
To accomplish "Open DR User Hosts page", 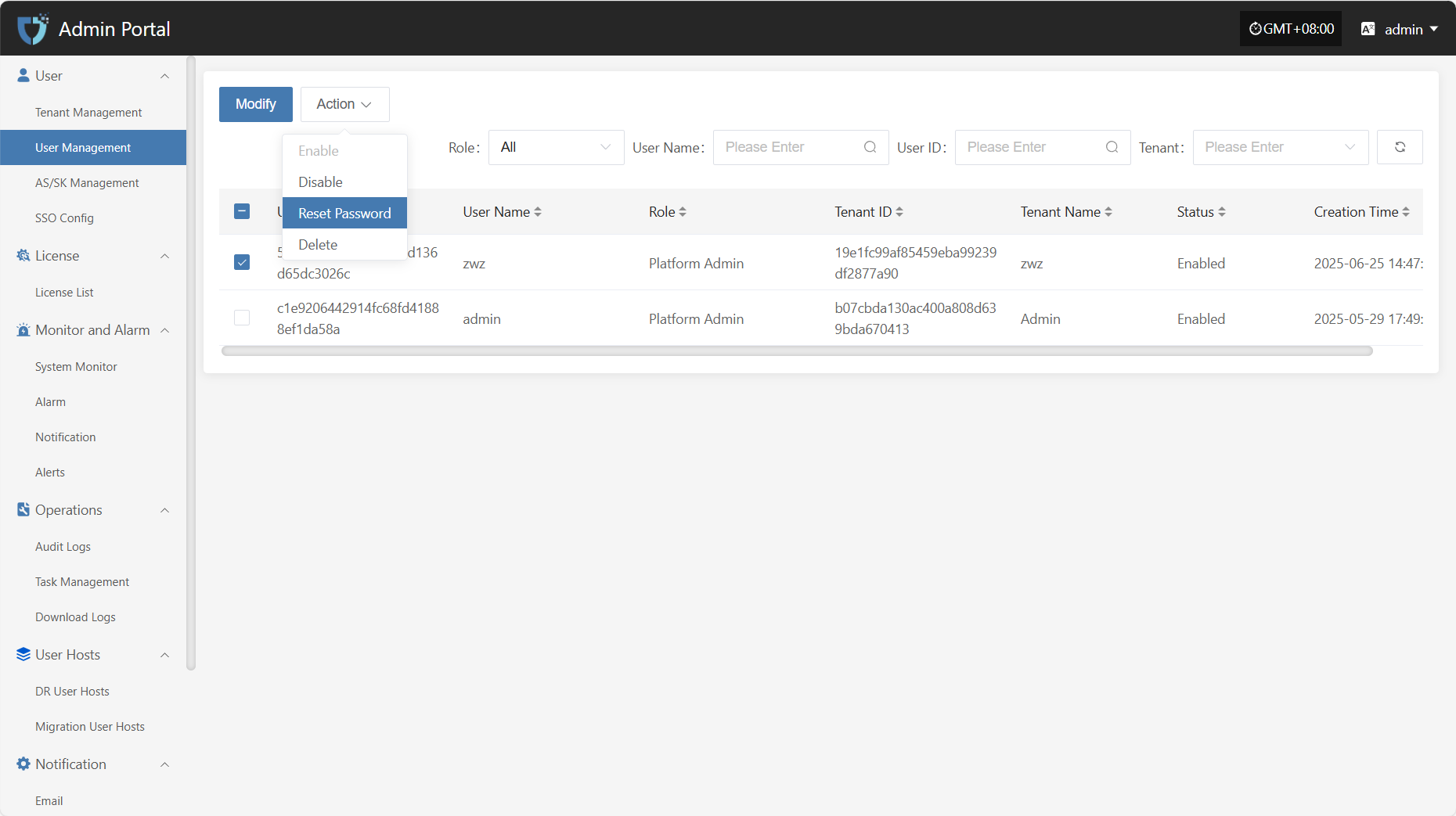I will click(93, 691).
